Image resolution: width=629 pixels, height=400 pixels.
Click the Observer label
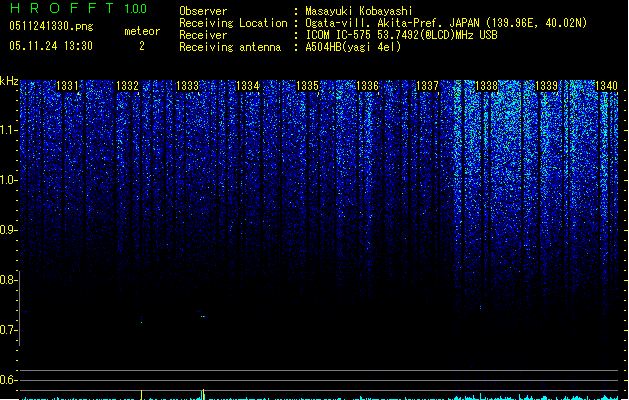point(203,11)
